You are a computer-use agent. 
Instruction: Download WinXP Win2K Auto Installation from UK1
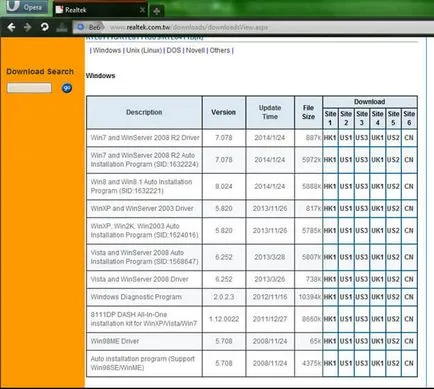tap(377, 230)
